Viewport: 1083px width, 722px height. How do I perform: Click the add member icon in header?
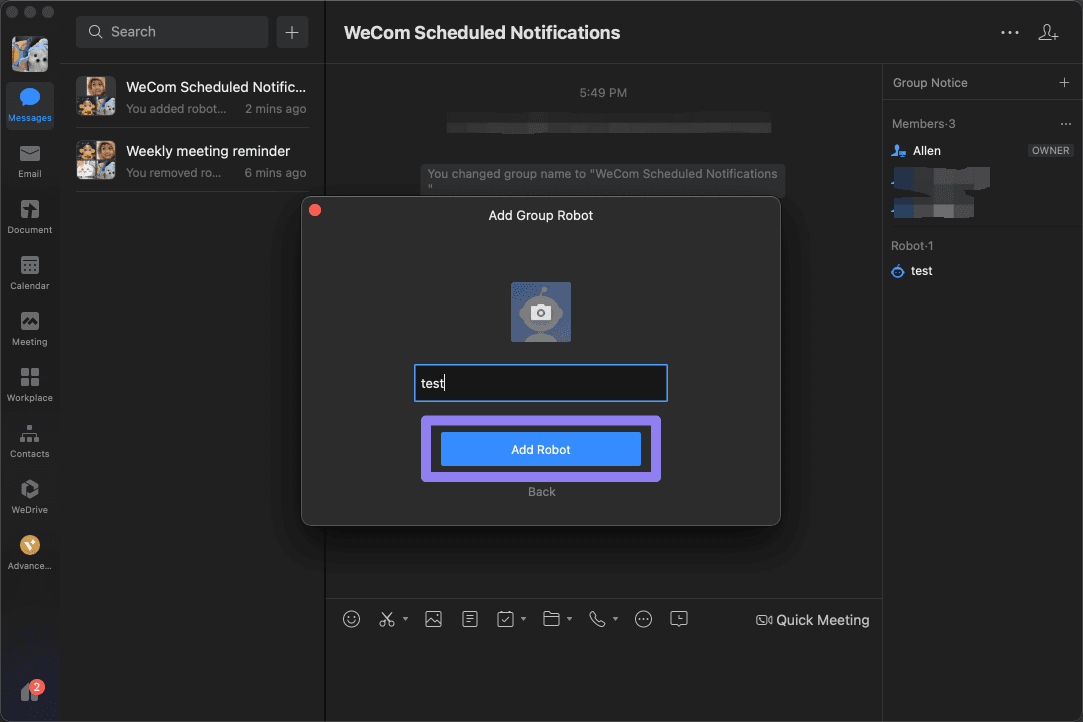coord(1048,32)
